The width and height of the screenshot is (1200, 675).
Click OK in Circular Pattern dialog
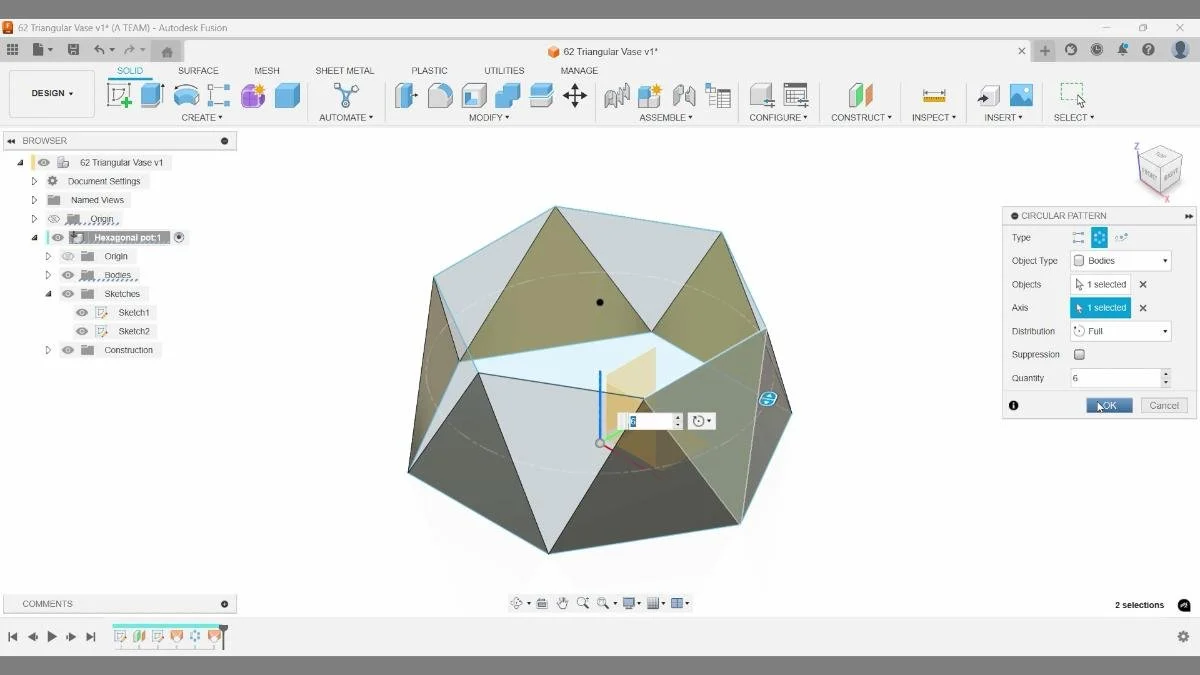click(x=1109, y=405)
